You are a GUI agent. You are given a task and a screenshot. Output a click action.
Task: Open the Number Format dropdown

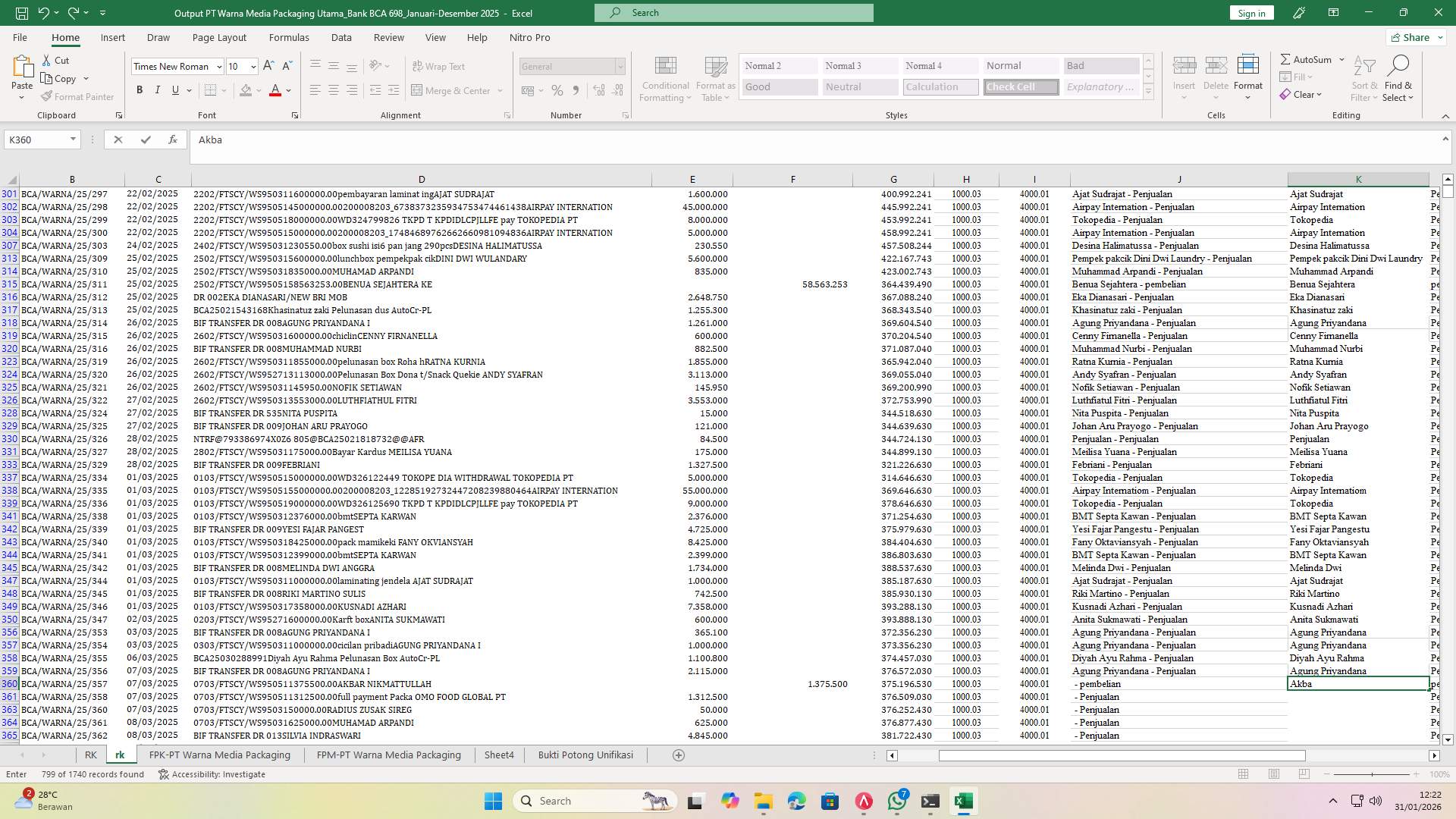tap(620, 66)
